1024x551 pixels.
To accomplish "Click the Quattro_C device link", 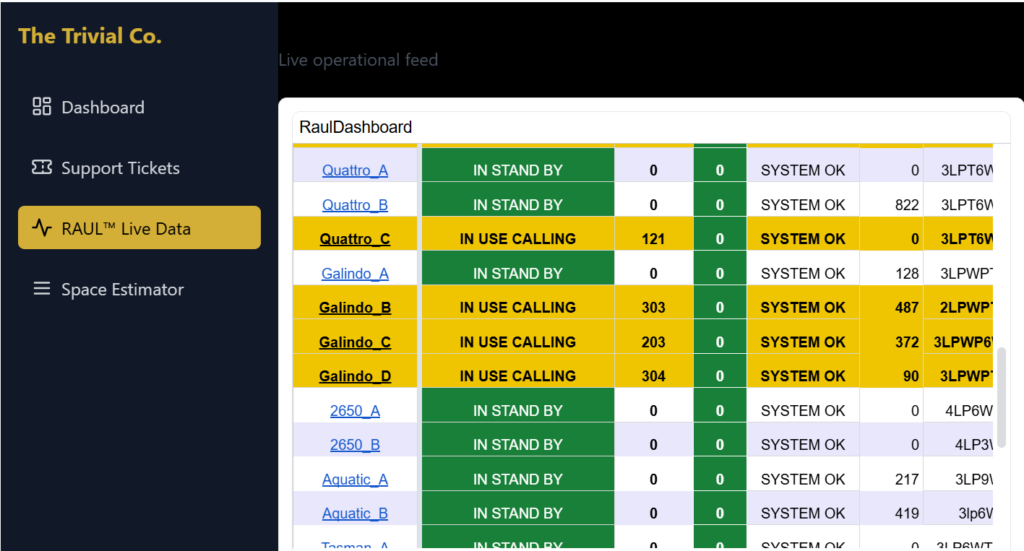I will coord(355,239).
